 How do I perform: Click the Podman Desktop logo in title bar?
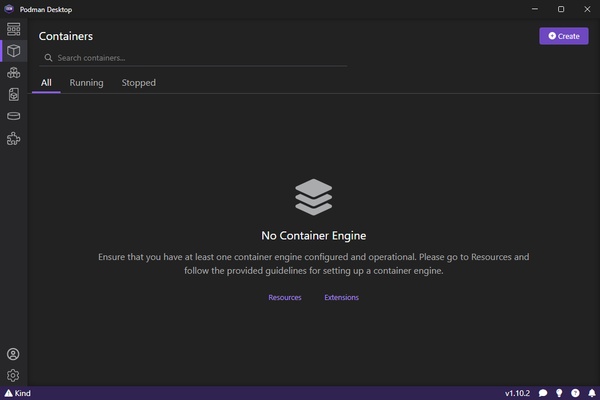(x=9, y=9)
